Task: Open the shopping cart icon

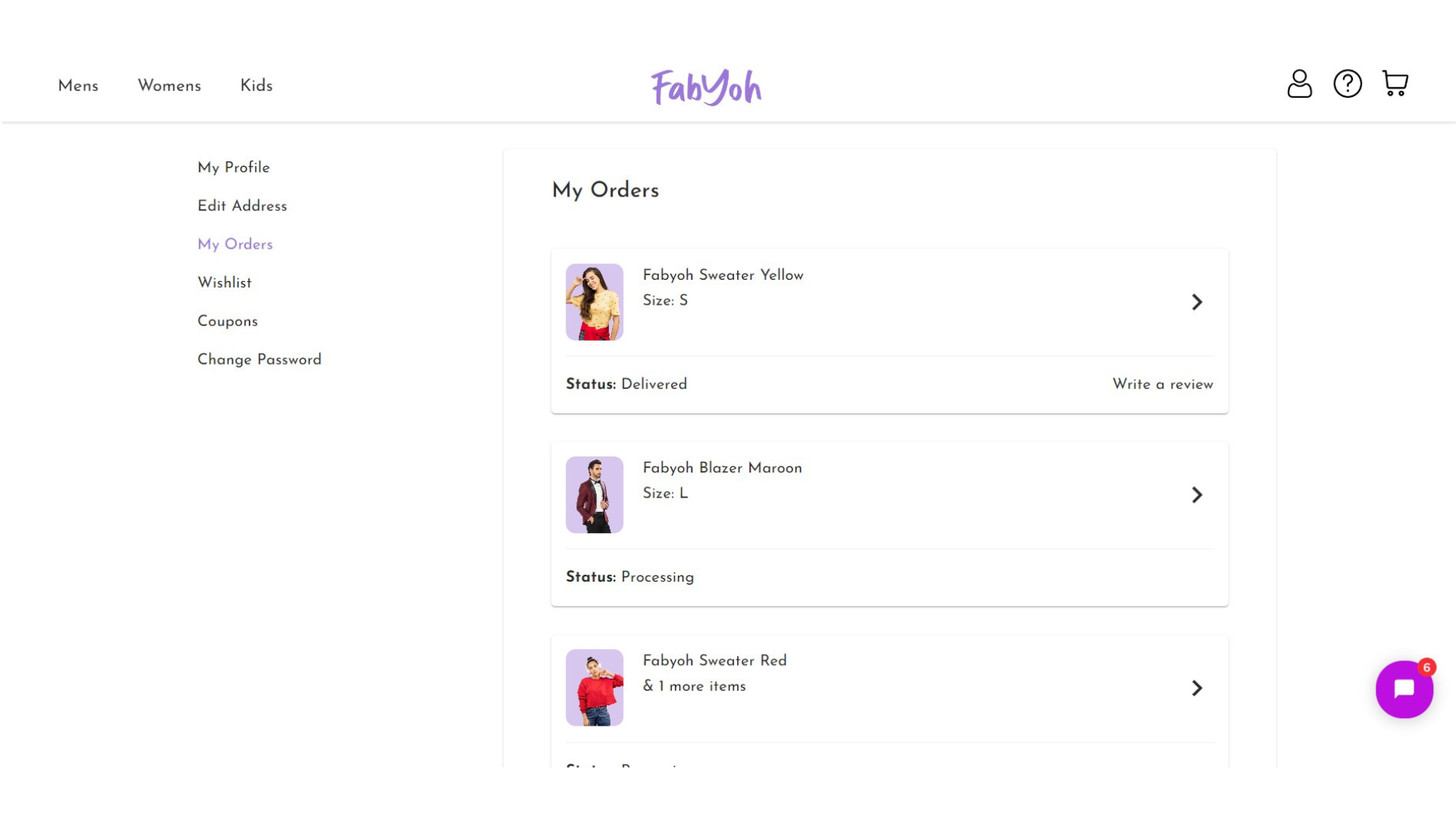Action: (1395, 83)
